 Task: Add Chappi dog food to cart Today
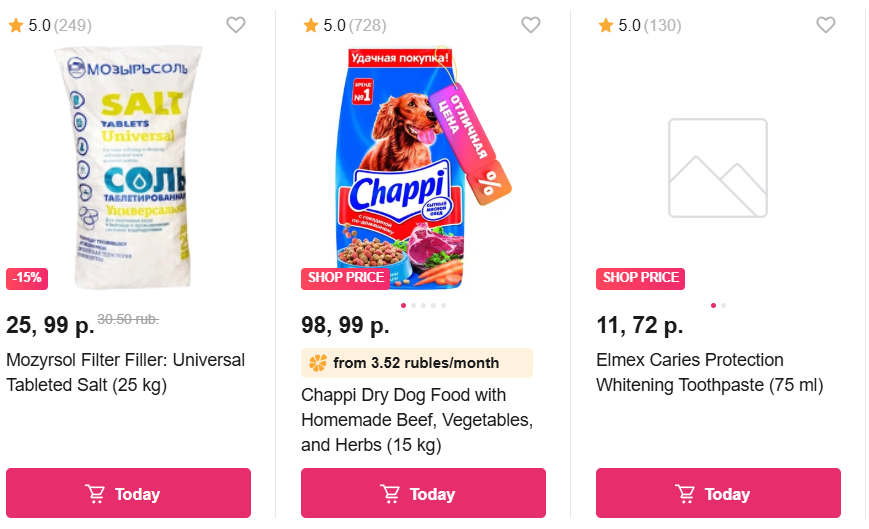[423, 494]
